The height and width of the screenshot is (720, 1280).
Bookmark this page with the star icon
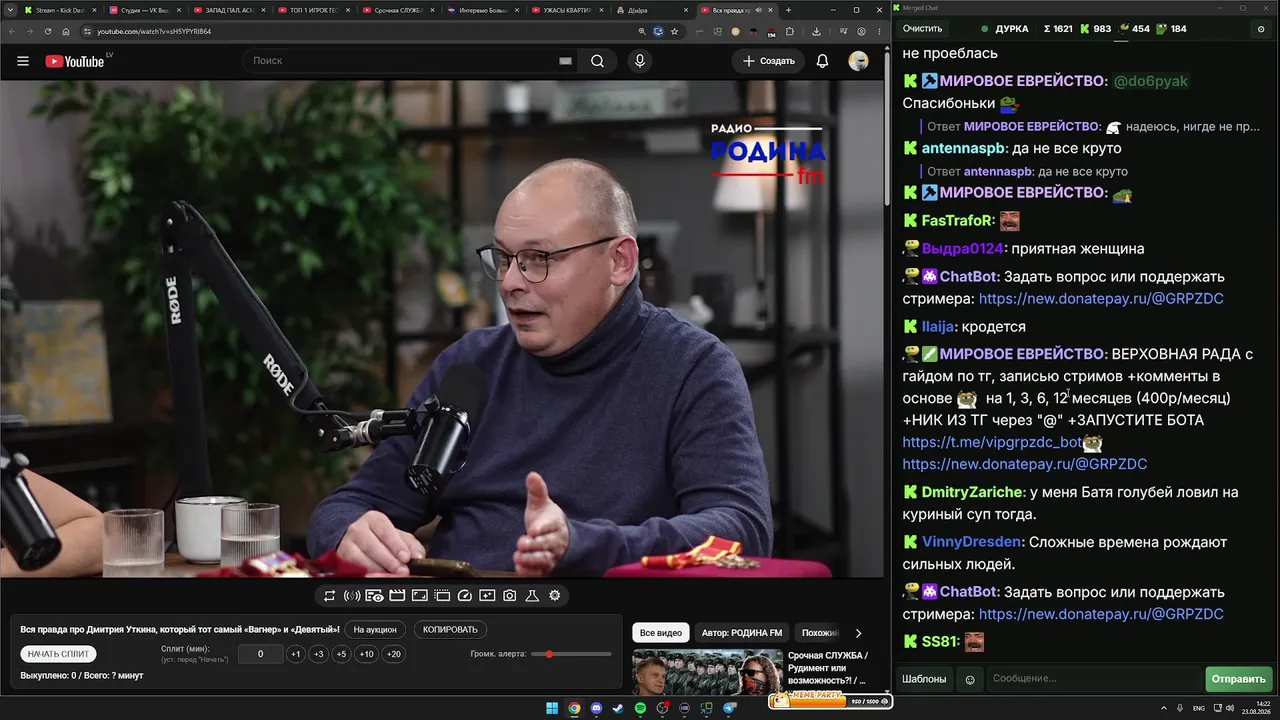click(x=674, y=31)
